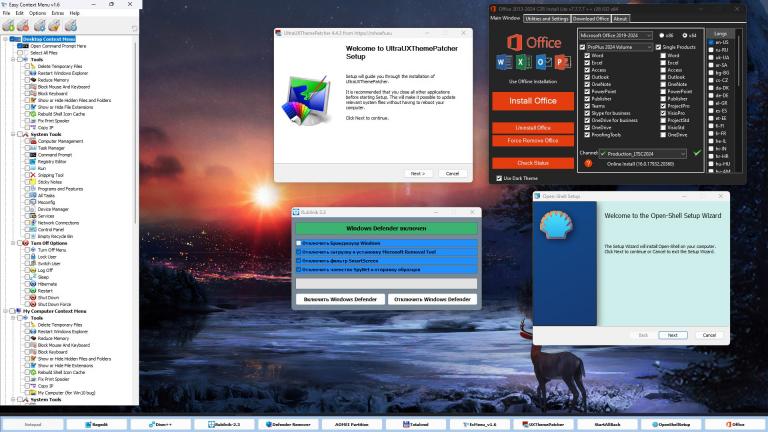Viewport: 768px width, 432px height.
Task: Click the Snipping Tool scissors icon in tree
Action: 33,175
